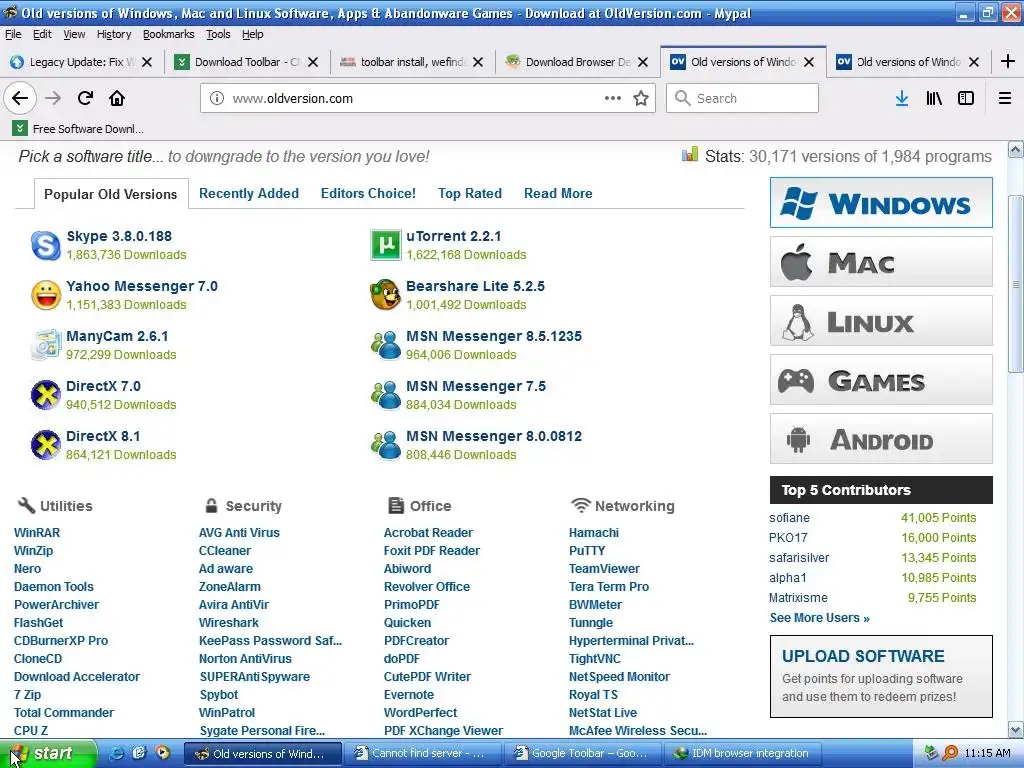Switch to Top Rated tab
The width and height of the screenshot is (1024, 768).
tap(470, 193)
